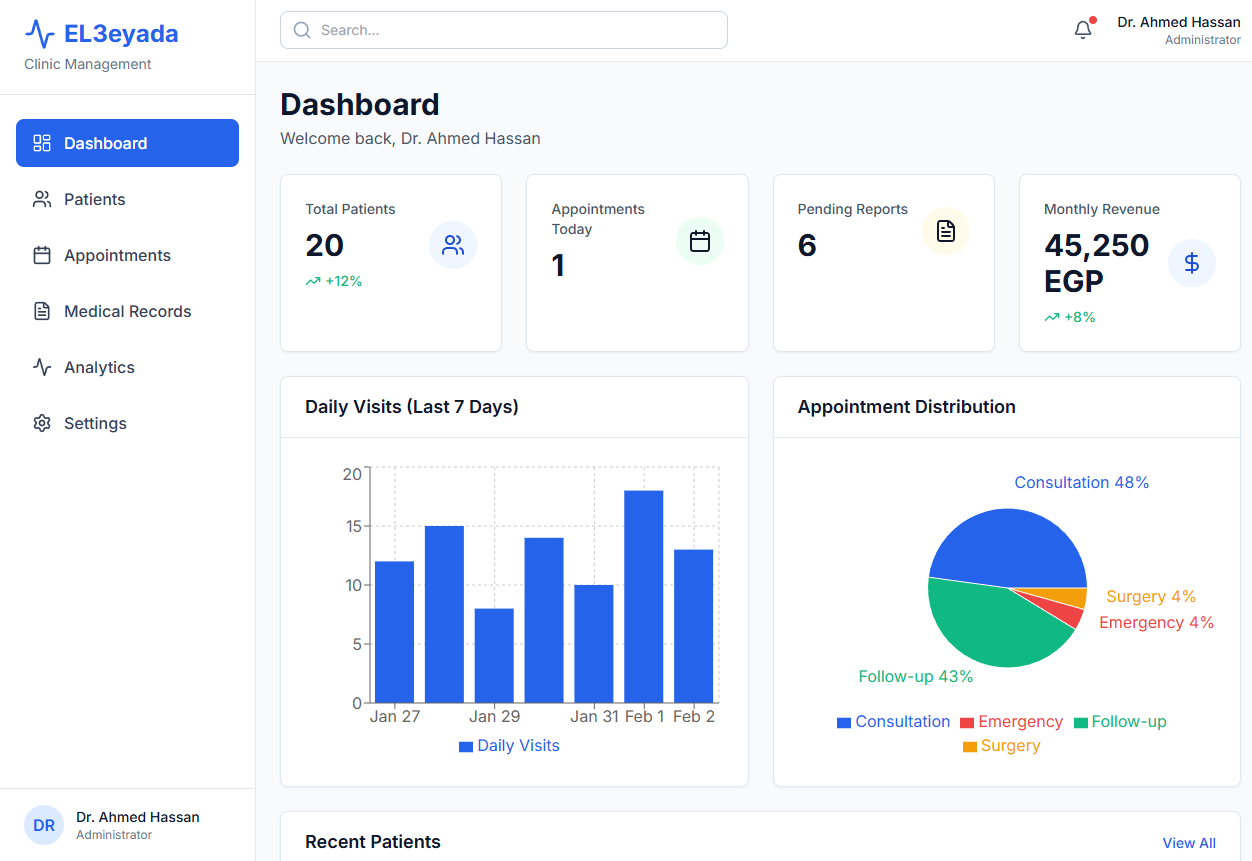Click the Feb 1 bar in chart

pos(644,596)
